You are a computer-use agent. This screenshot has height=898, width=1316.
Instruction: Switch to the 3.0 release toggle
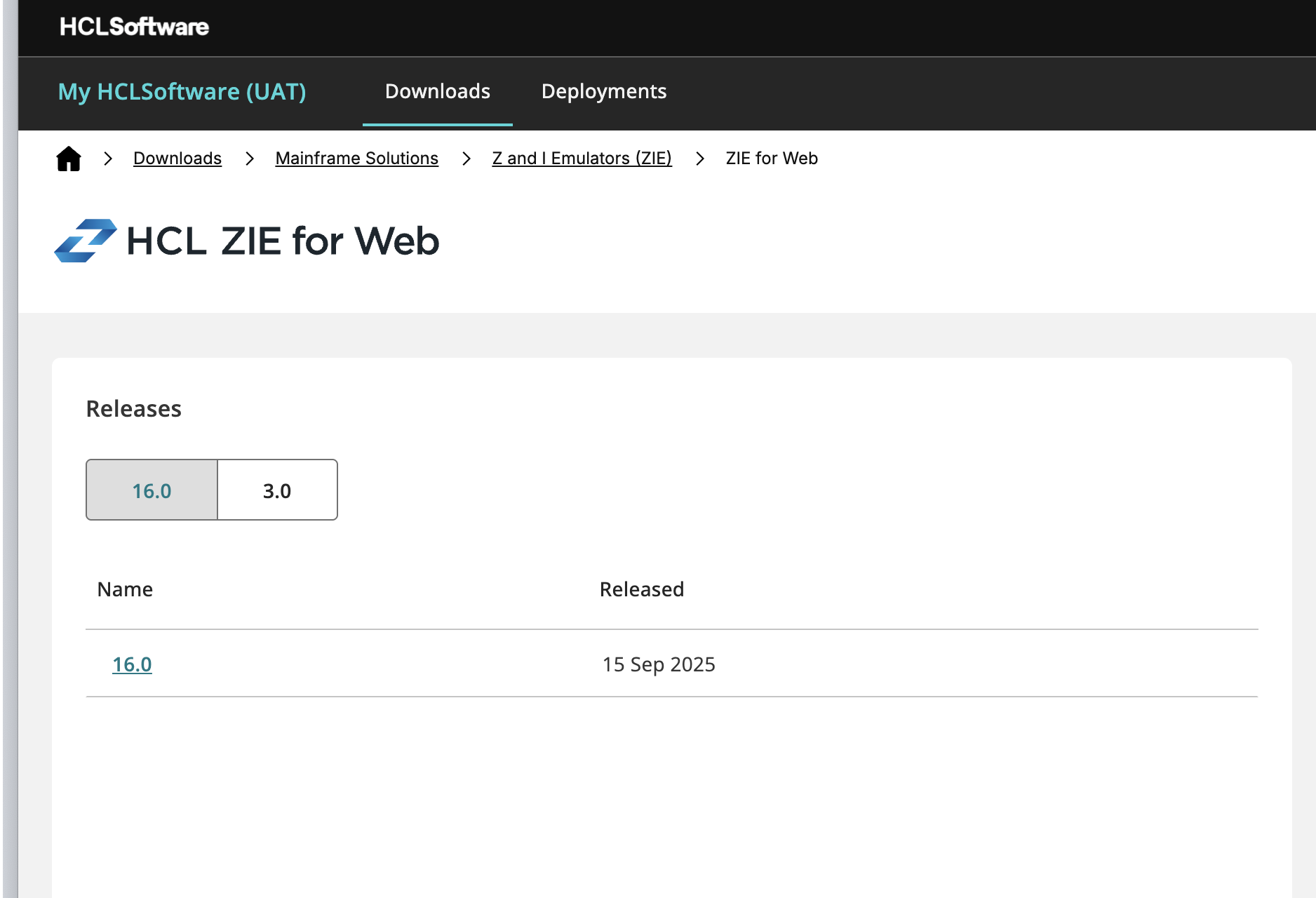click(277, 490)
